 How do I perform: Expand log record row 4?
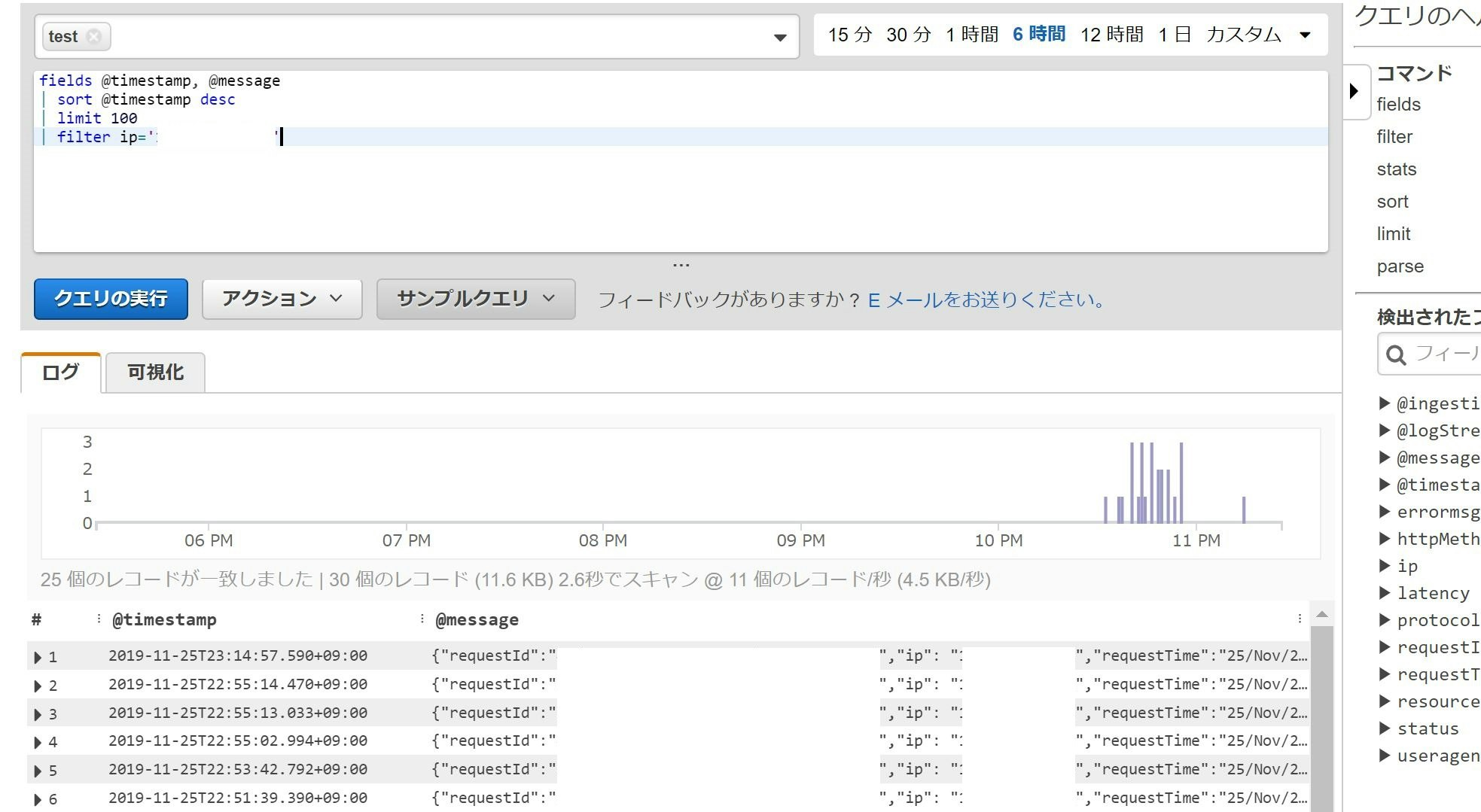[x=38, y=743]
